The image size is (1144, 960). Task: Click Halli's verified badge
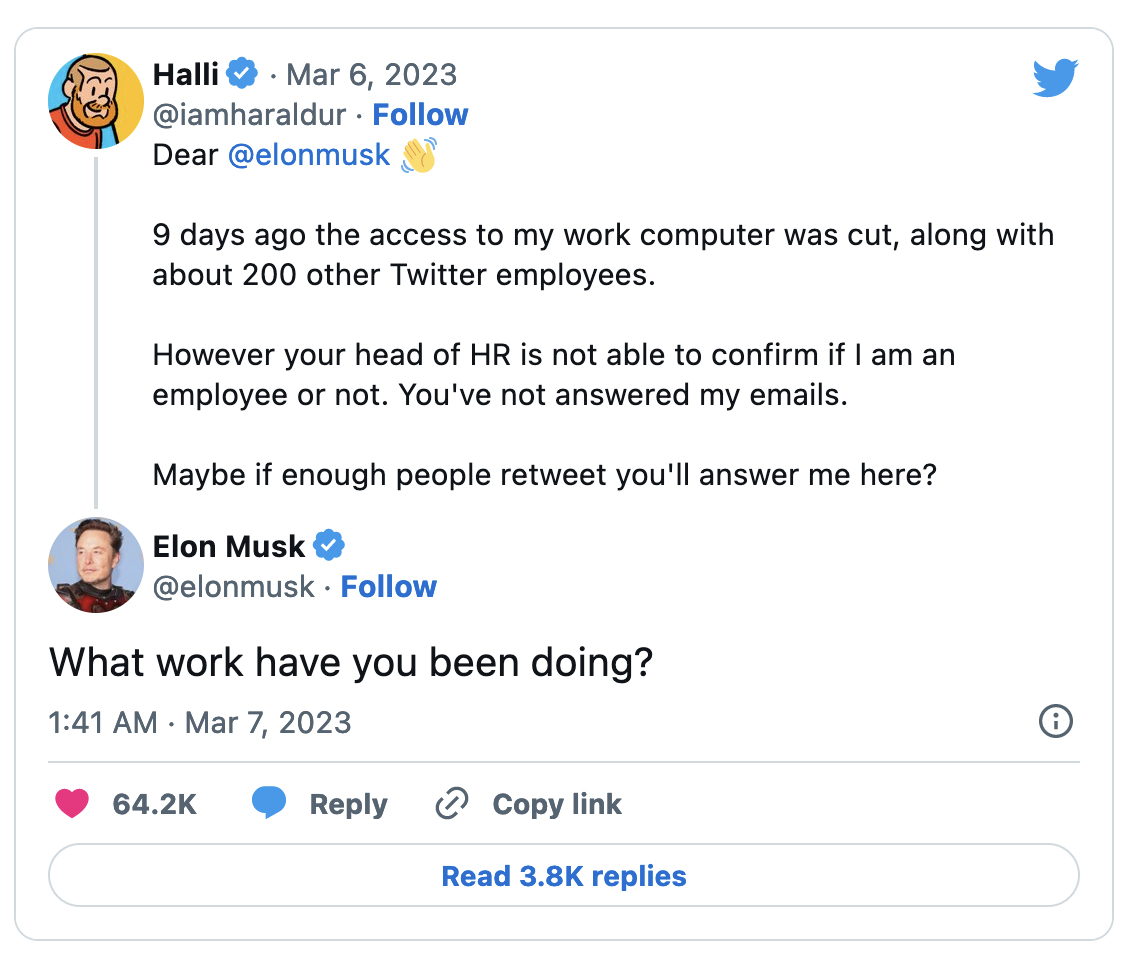point(241,74)
